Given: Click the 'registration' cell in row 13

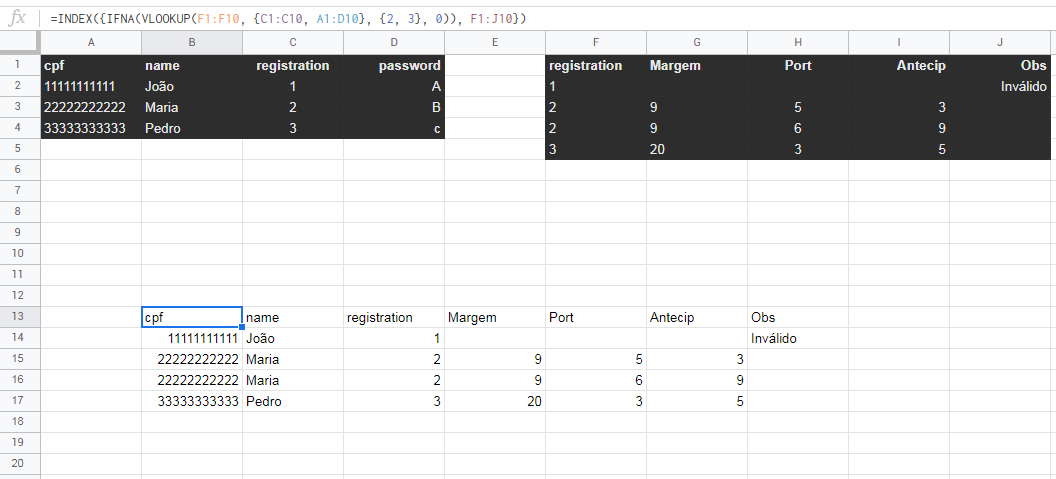Looking at the screenshot, I should point(394,317).
